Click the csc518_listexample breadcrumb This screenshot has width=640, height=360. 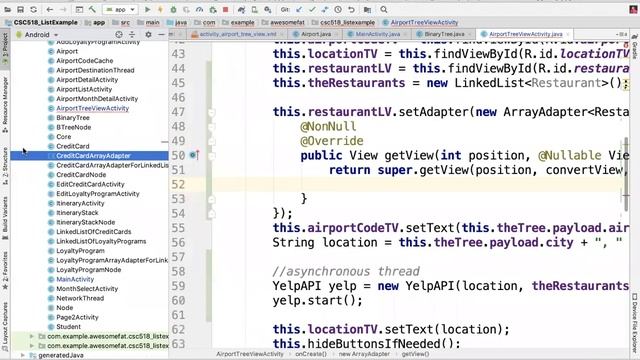347,22
